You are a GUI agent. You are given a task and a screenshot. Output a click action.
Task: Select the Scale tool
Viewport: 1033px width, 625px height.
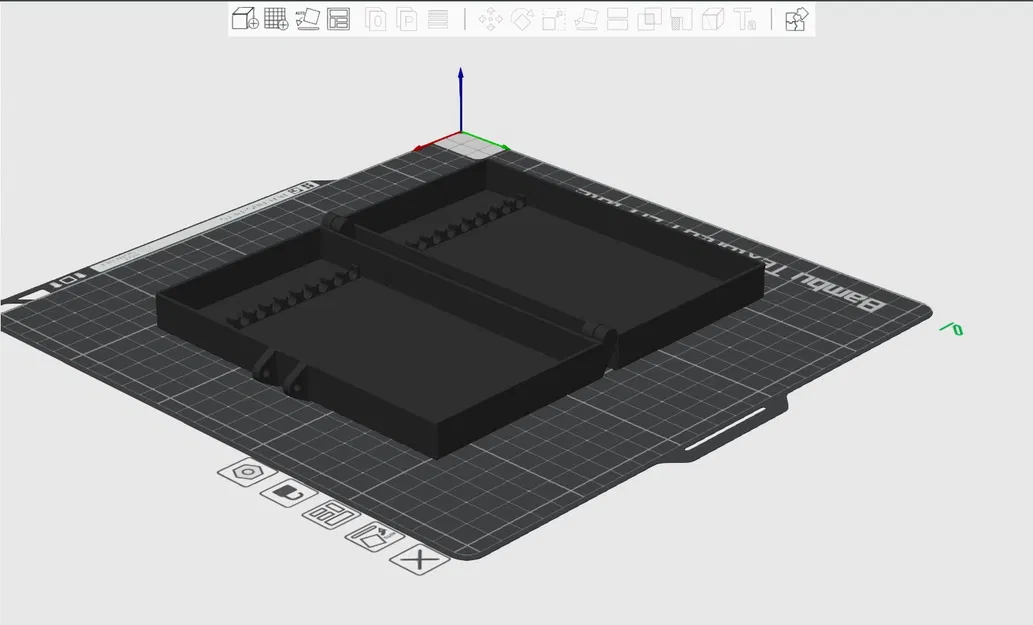point(553,19)
